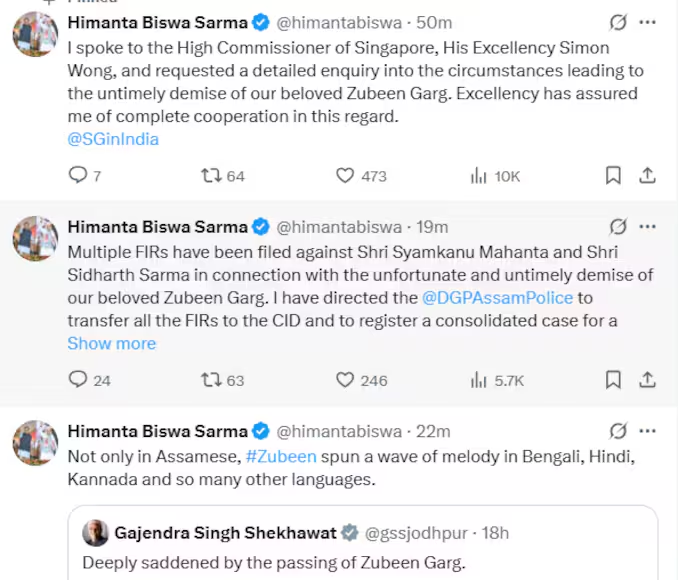This screenshot has height=580, width=678.
Task: Like the tweet with 246 likes
Action: pos(345,380)
